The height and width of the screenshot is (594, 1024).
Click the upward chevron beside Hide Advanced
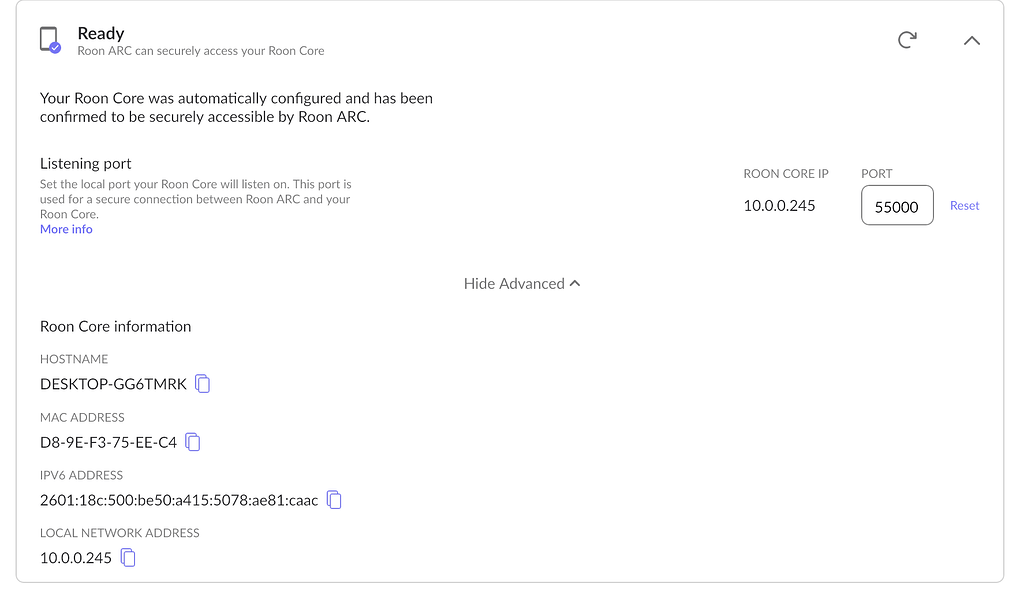pyautogui.click(x=575, y=283)
